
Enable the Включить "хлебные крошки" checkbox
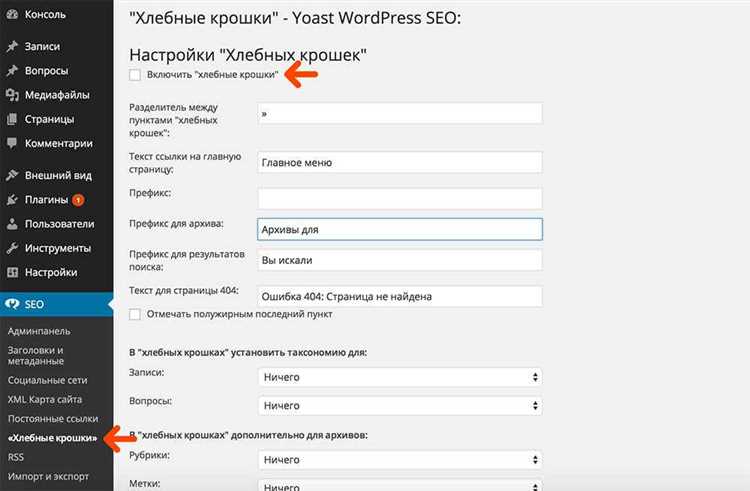pos(135,75)
